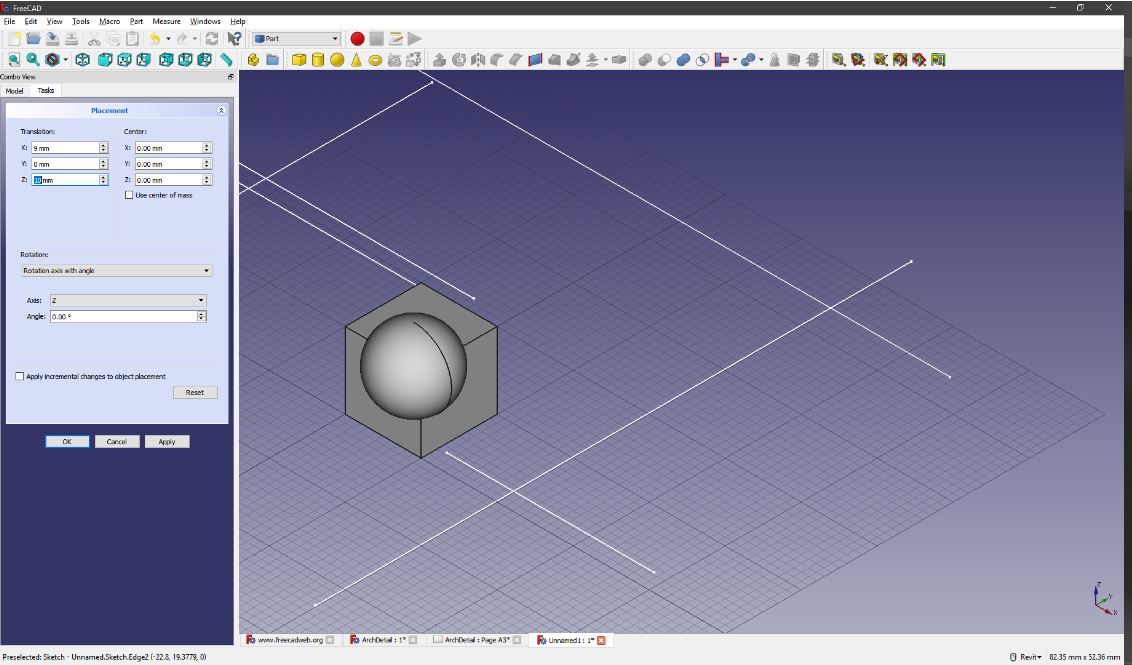Toggle Use center of mass checkbox
This screenshot has height=665, width=1132.
(x=129, y=196)
